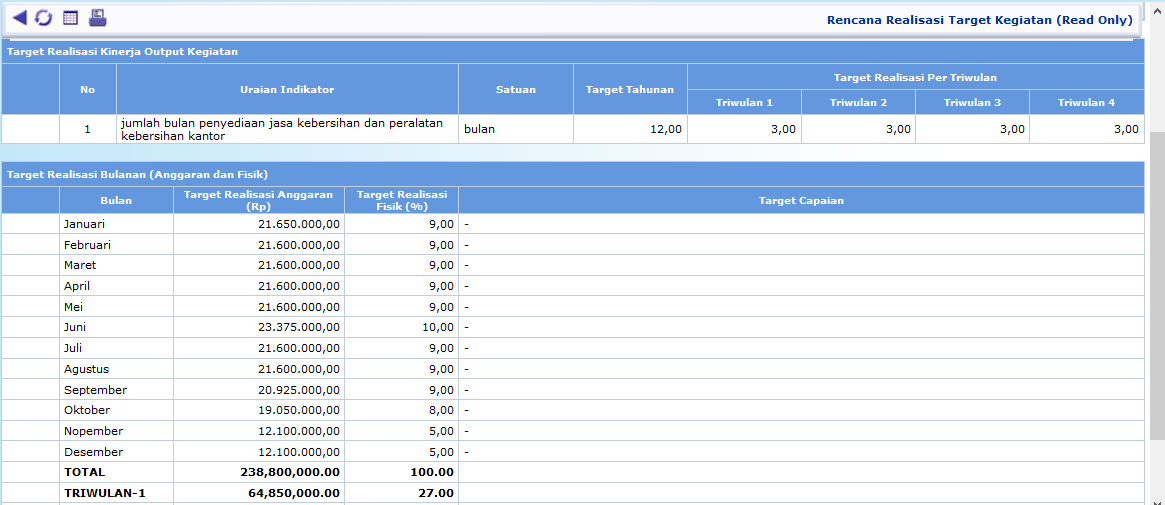Click the TOTAL summary row label

pyautogui.click(x=84, y=472)
